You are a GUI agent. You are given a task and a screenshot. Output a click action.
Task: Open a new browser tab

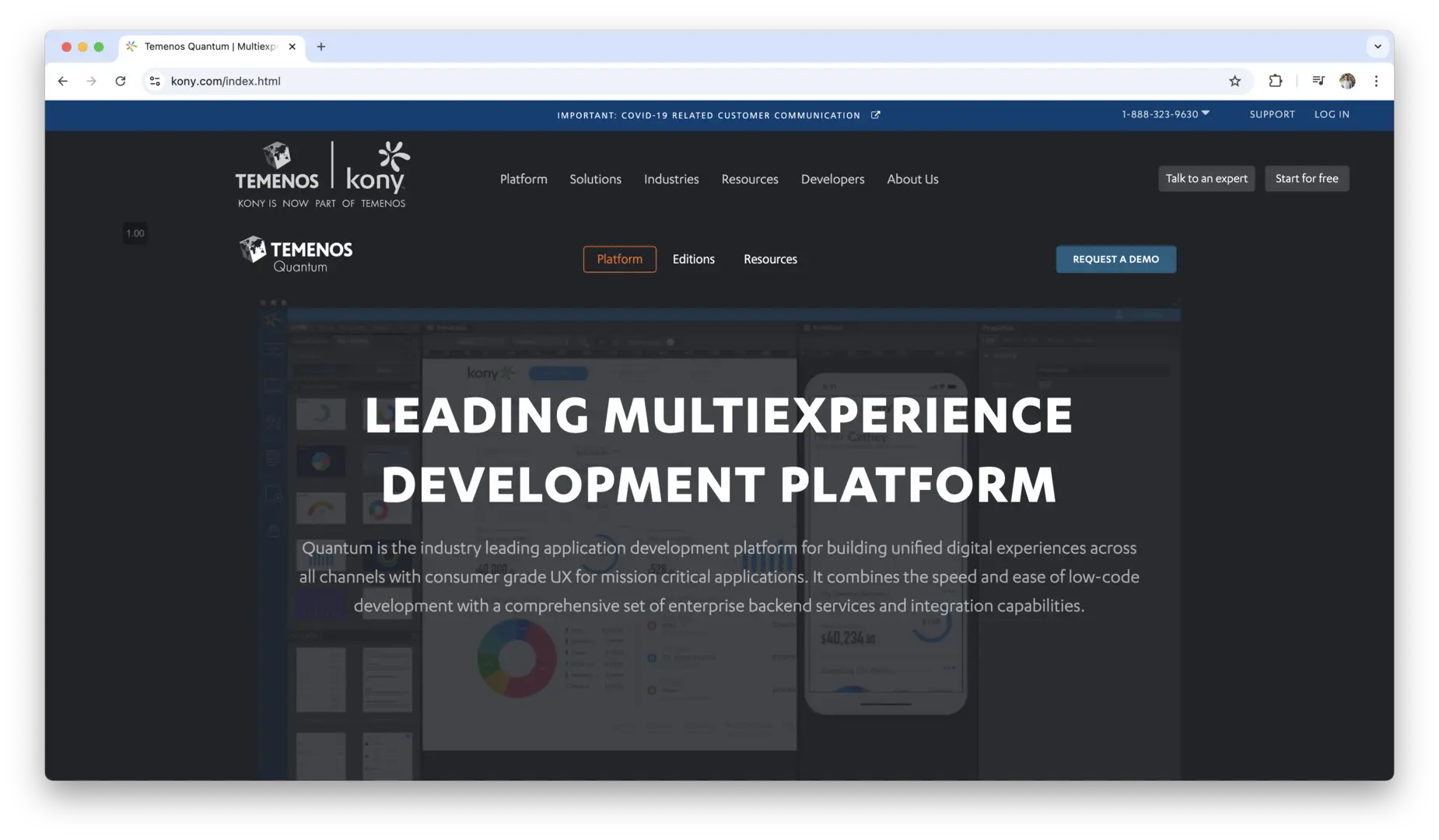coord(321,47)
